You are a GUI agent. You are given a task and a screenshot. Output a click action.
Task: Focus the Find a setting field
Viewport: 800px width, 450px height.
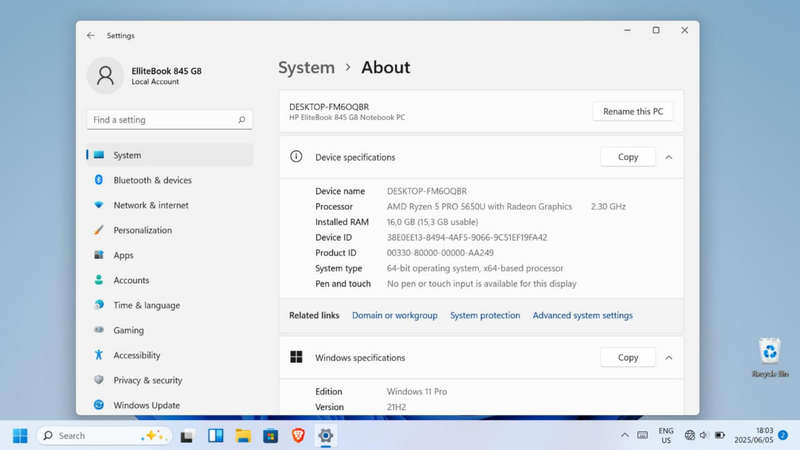click(169, 120)
